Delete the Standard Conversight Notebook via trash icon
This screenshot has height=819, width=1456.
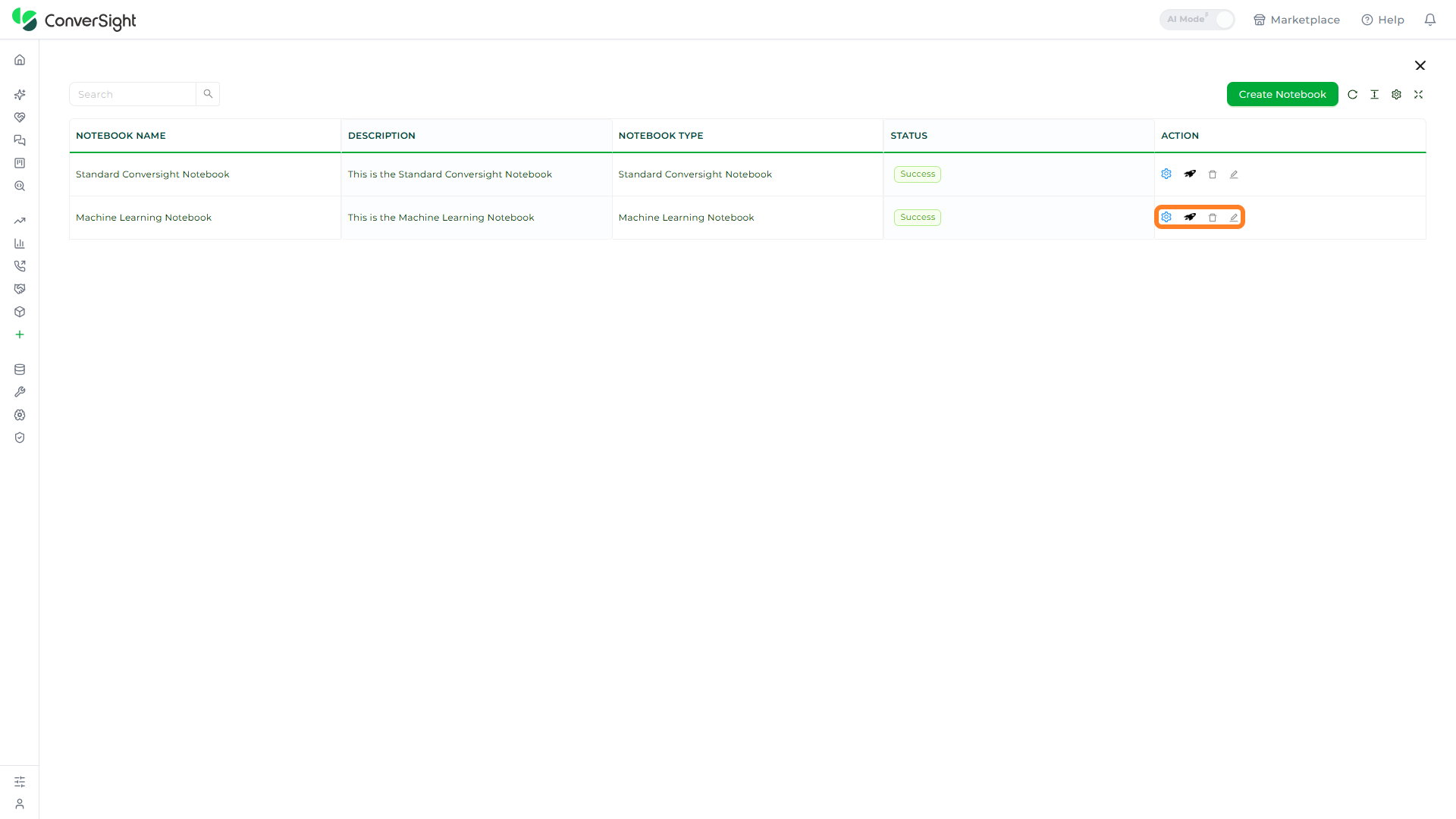click(x=1213, y=174)
